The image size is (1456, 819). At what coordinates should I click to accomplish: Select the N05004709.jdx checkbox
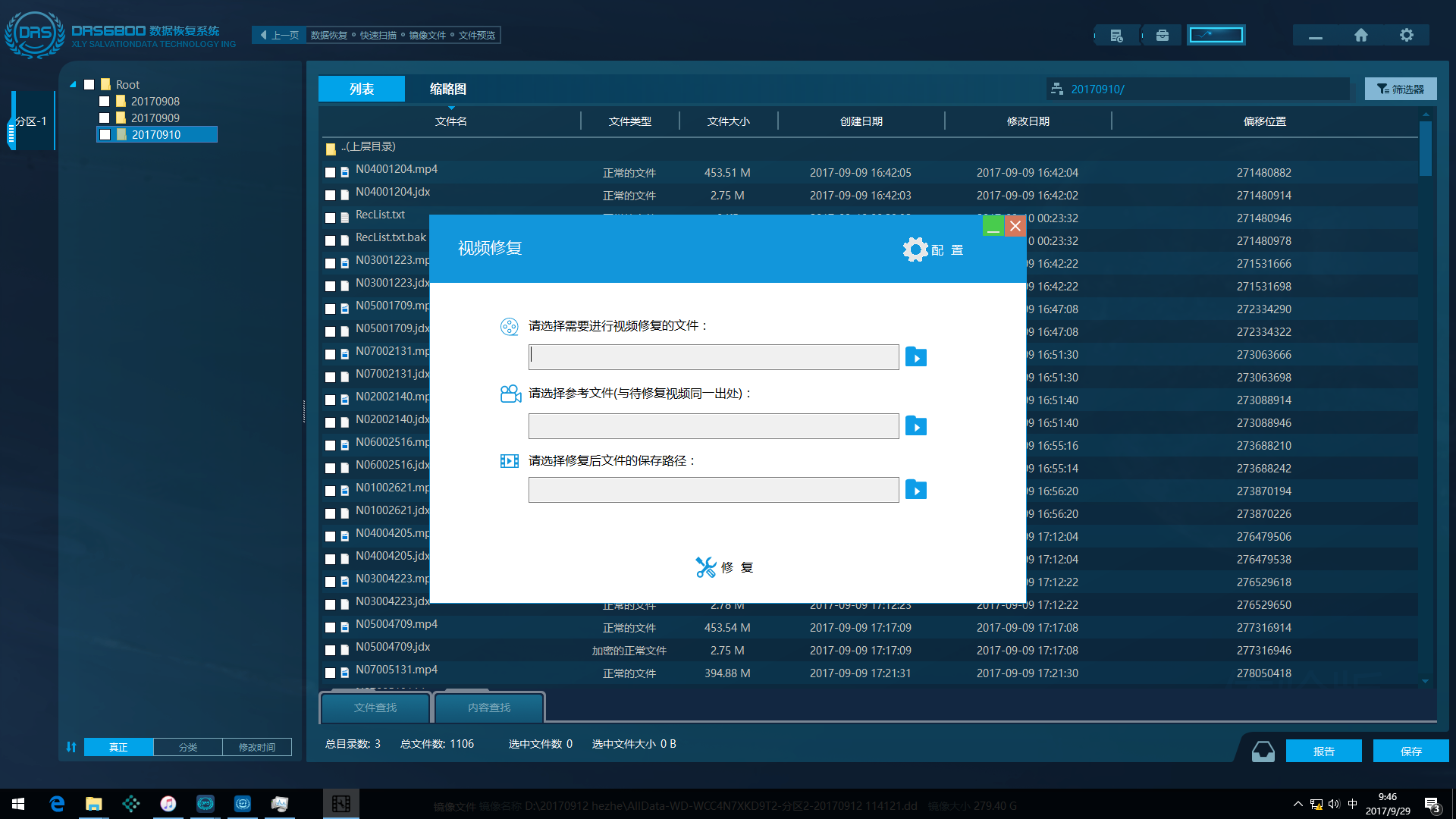(x=330, y=651)
